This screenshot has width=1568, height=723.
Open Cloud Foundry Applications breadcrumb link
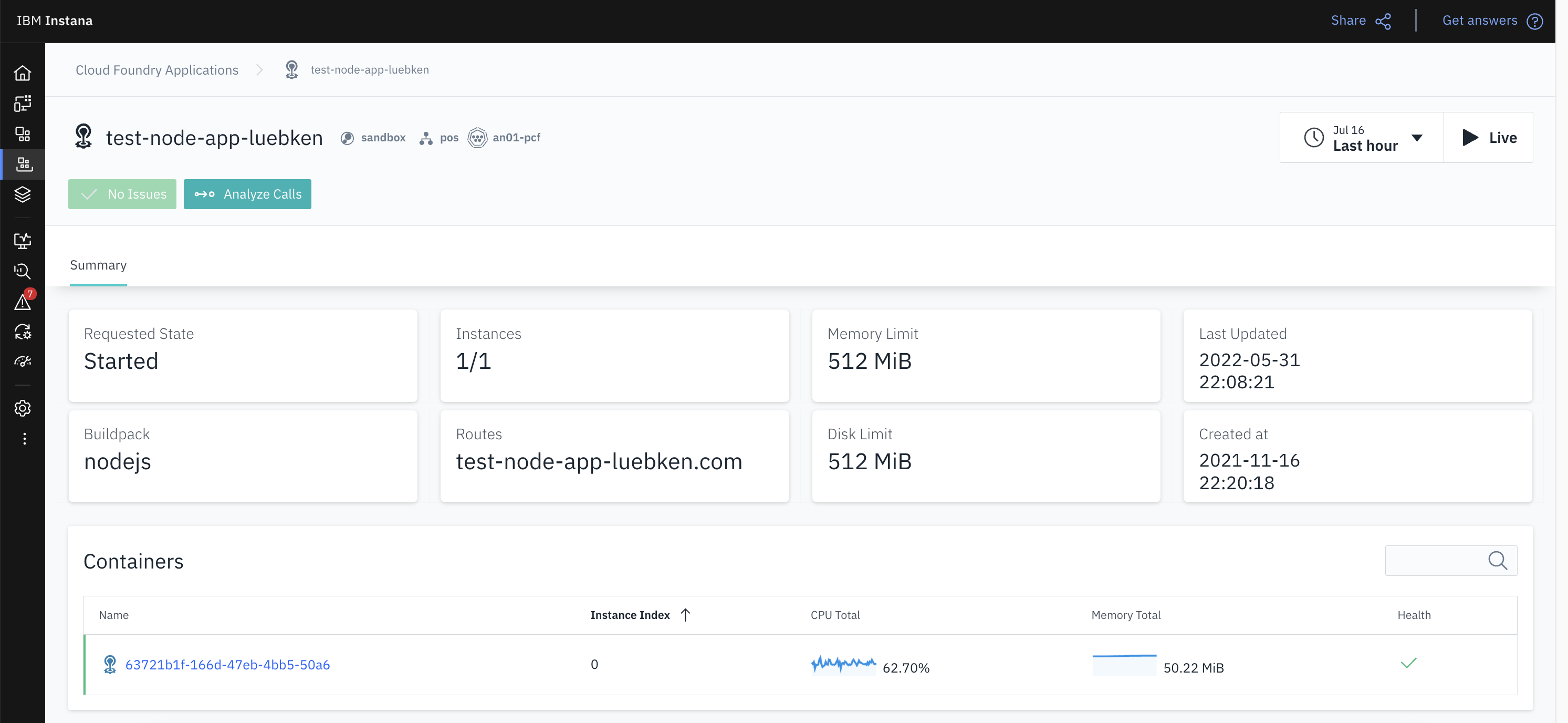coord(157,70)
